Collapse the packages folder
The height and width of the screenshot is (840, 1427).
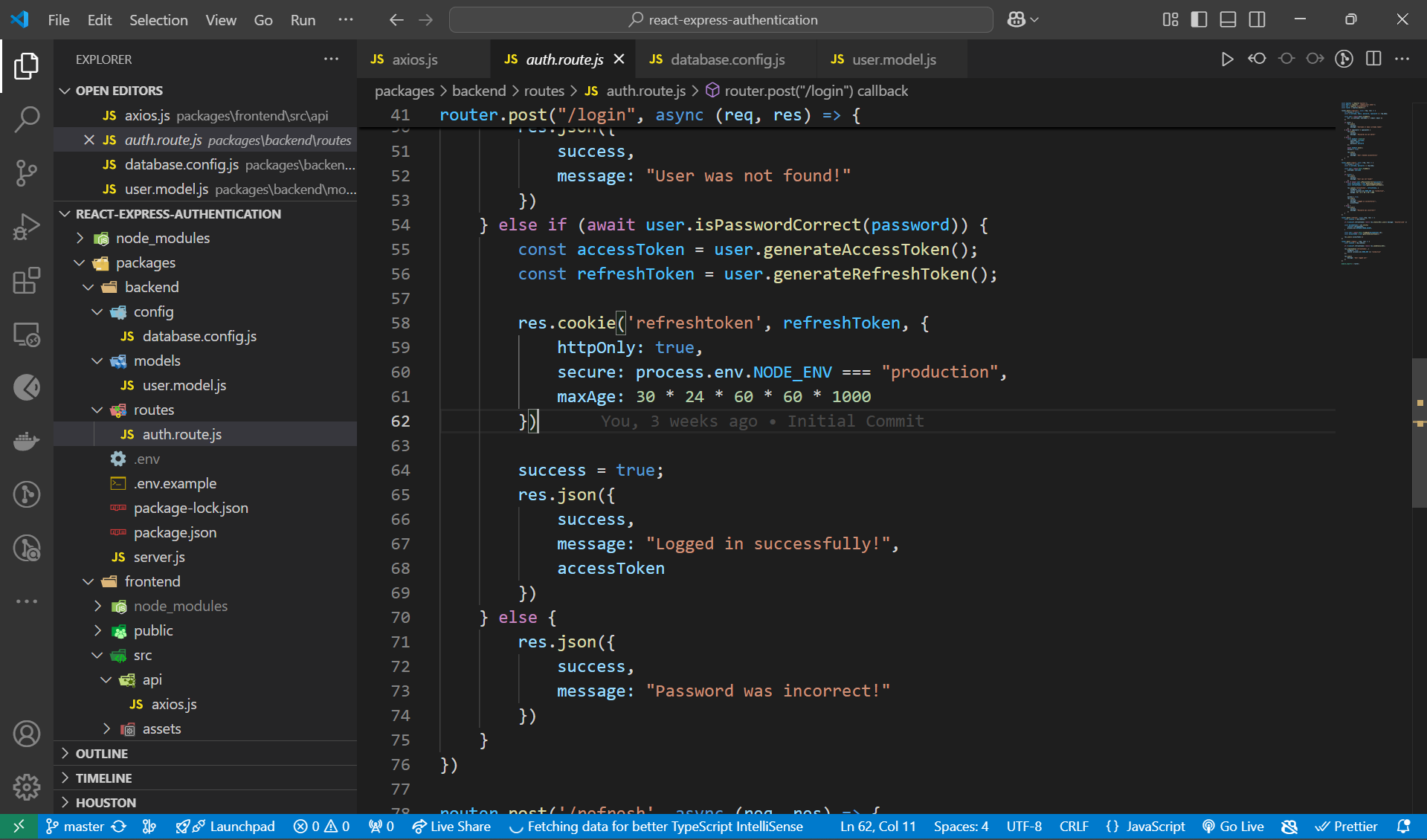coord(205,262)
